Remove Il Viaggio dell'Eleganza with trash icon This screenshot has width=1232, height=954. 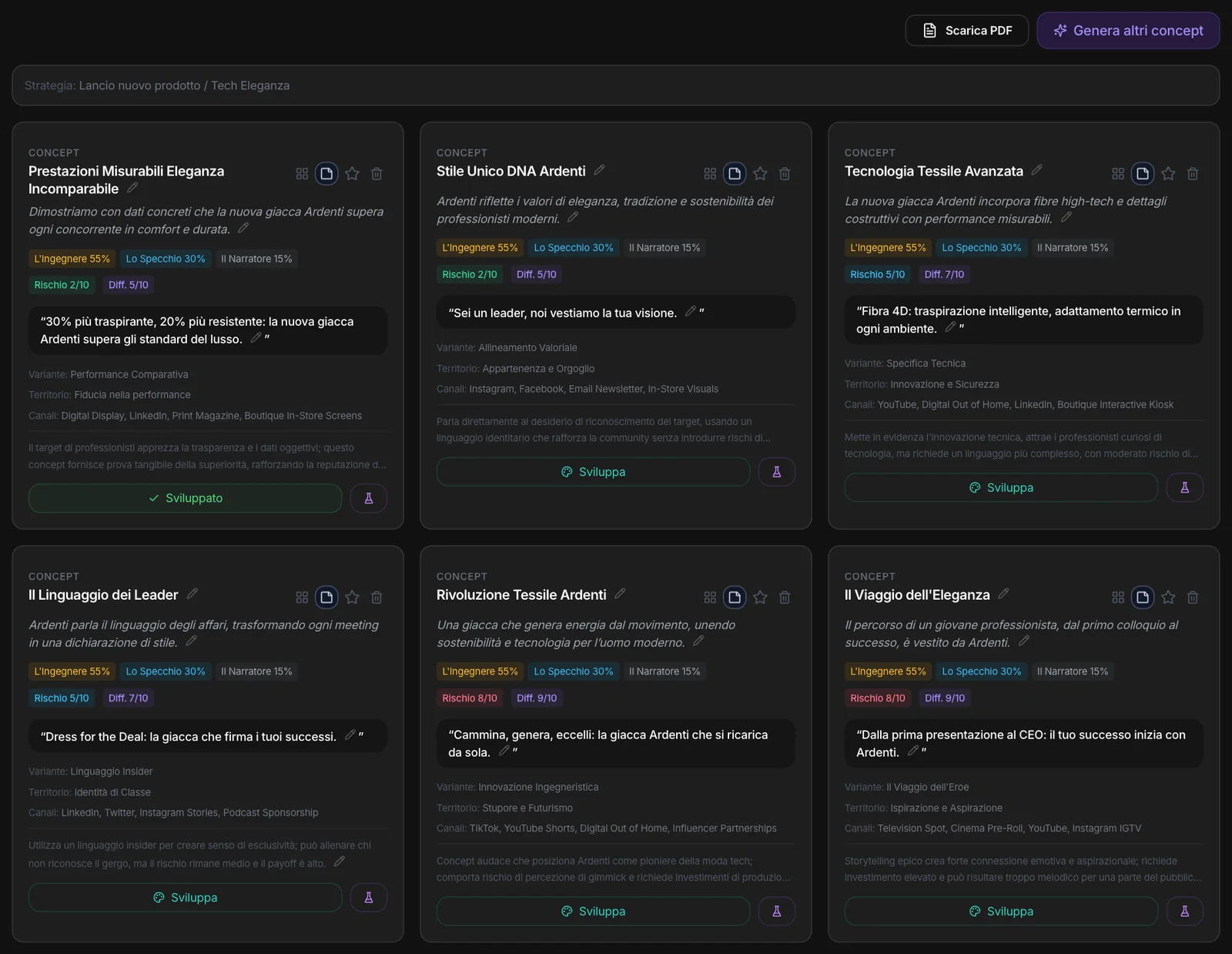[1193, 598]
